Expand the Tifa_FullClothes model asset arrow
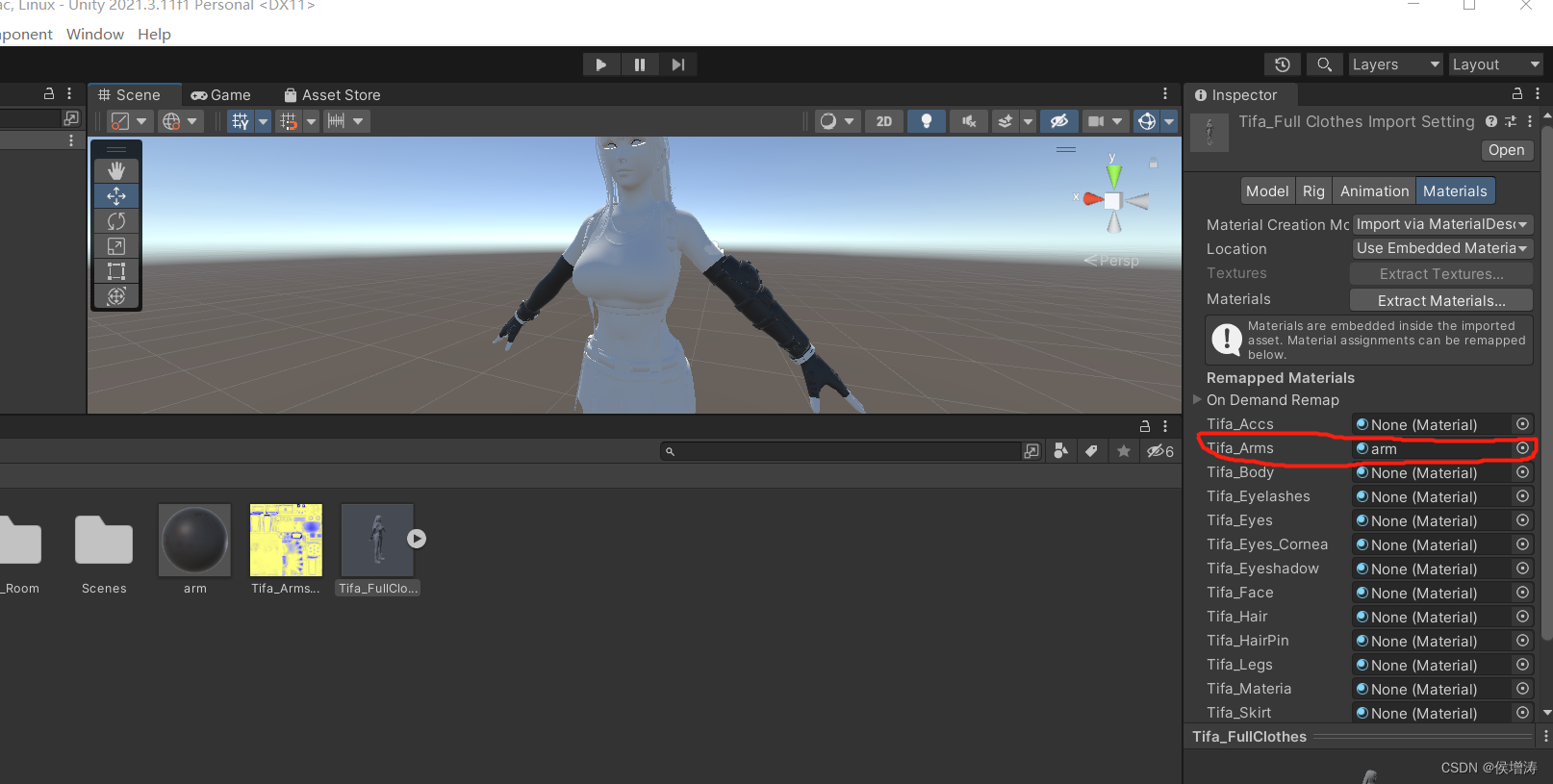Viewport: 1553px width, 784px height. [x=416, y=539]
